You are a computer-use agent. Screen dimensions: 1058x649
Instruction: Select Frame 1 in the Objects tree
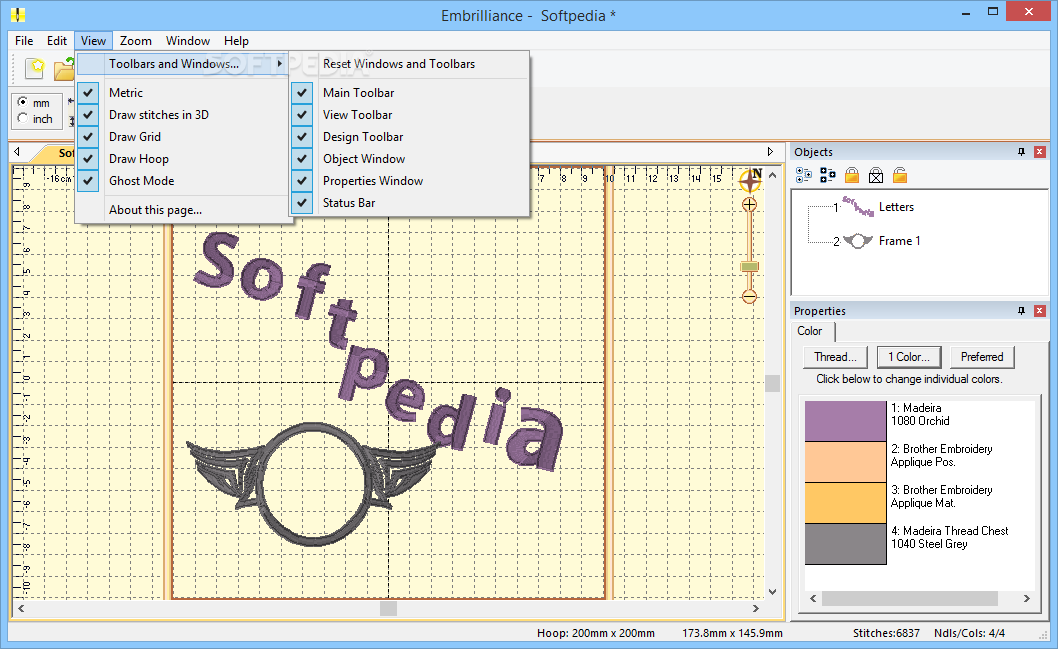click(899, 241)
